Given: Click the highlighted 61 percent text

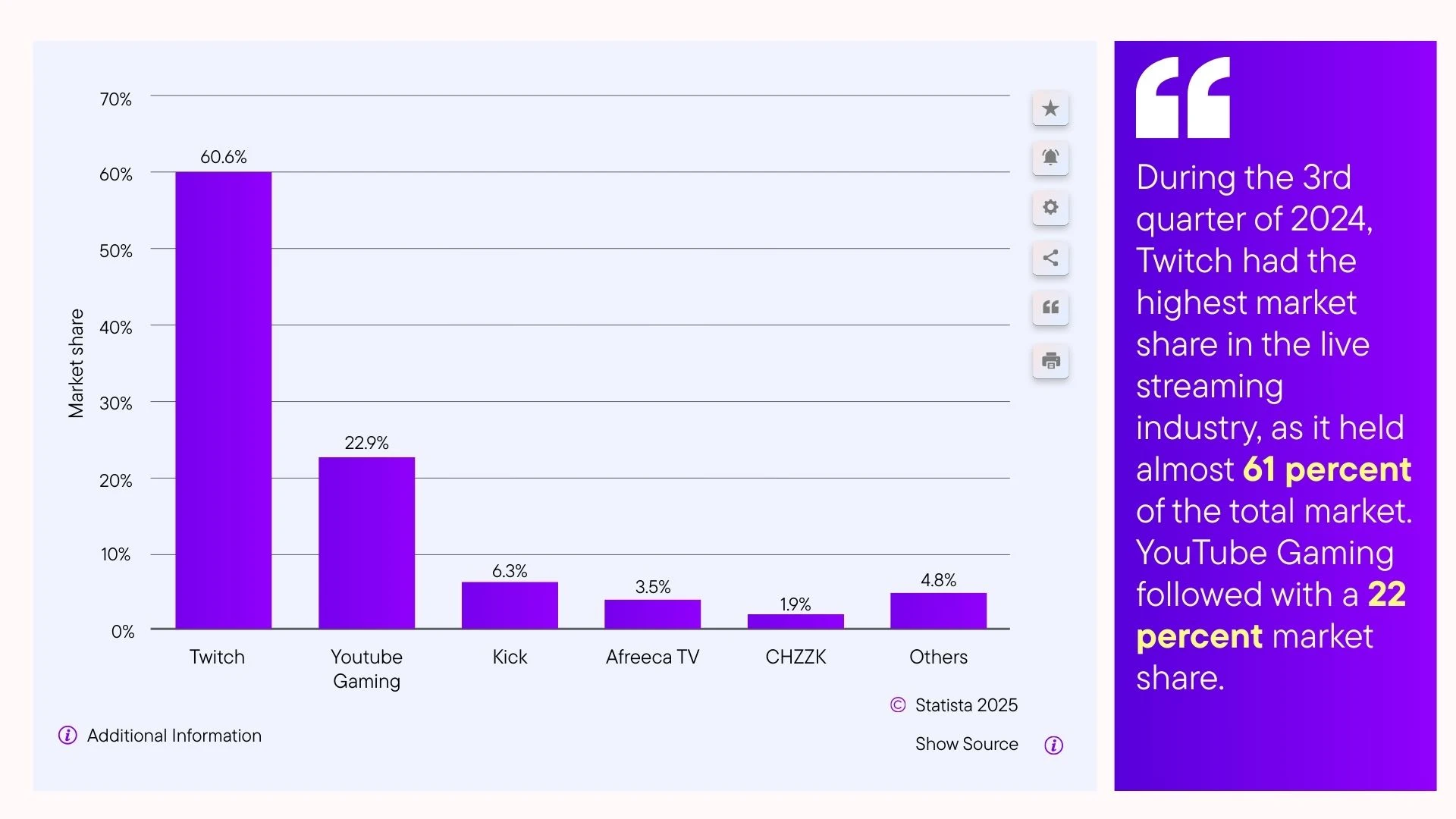Looking at the screenshot, I should pyautogui.click(x=1326, y=469).
